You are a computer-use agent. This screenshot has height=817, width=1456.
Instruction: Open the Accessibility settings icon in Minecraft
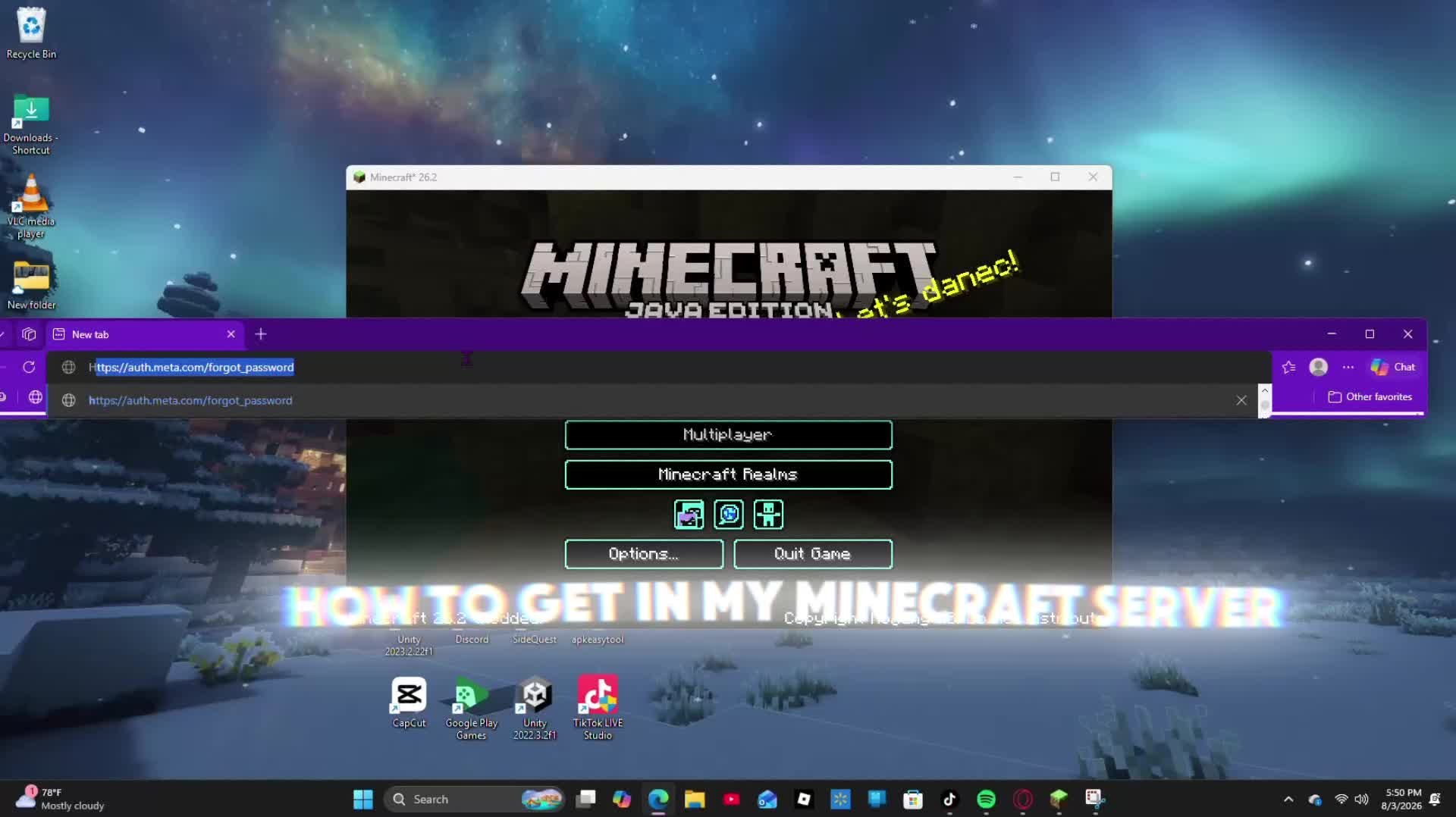click(768, 515)
